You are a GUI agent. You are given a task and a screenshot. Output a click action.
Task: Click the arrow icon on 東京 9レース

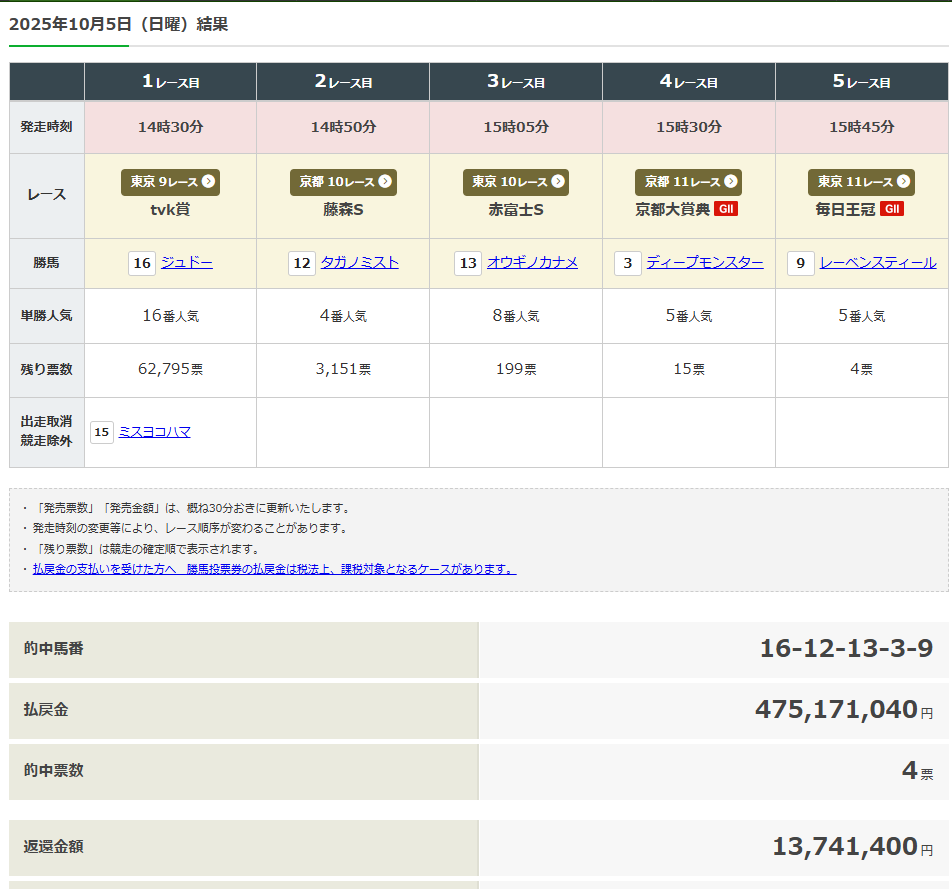click(208, 182)
